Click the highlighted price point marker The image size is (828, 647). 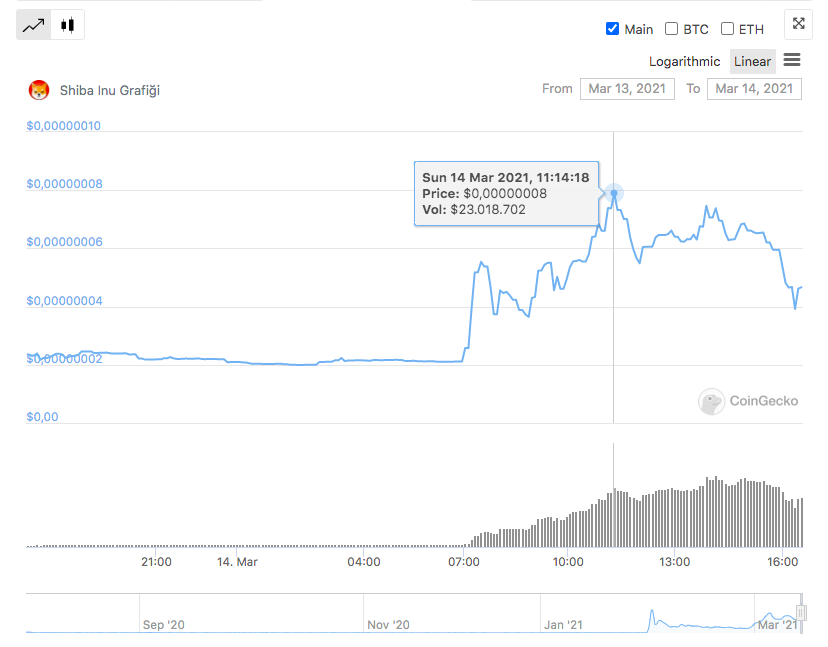(614, 193)
